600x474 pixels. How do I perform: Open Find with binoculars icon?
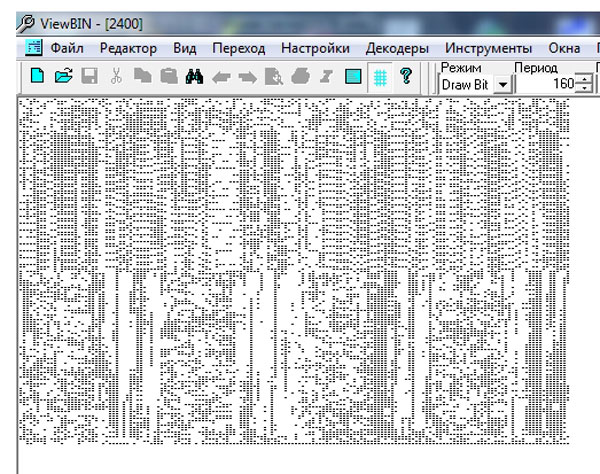click(x=194, y=77)
